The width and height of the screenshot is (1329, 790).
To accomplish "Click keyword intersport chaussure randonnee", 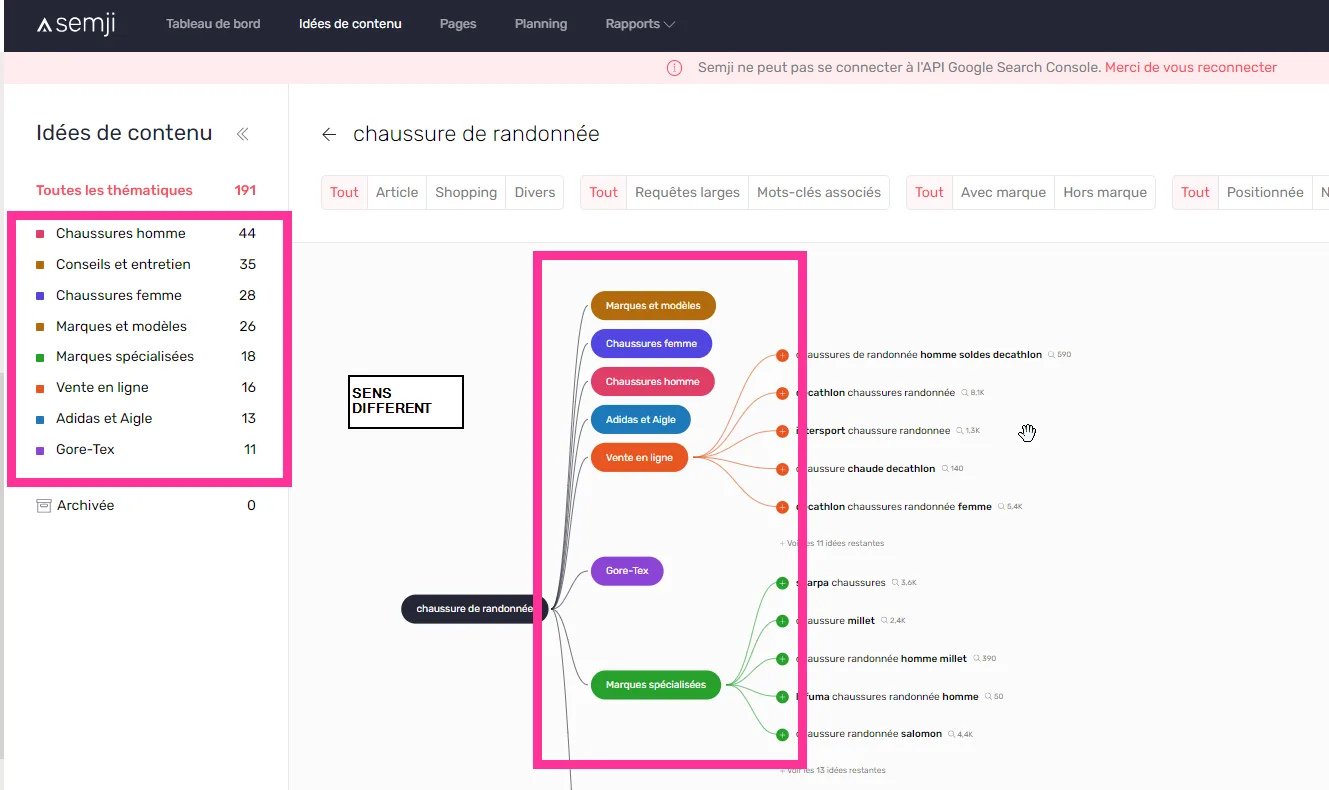I will coord(873,431).
